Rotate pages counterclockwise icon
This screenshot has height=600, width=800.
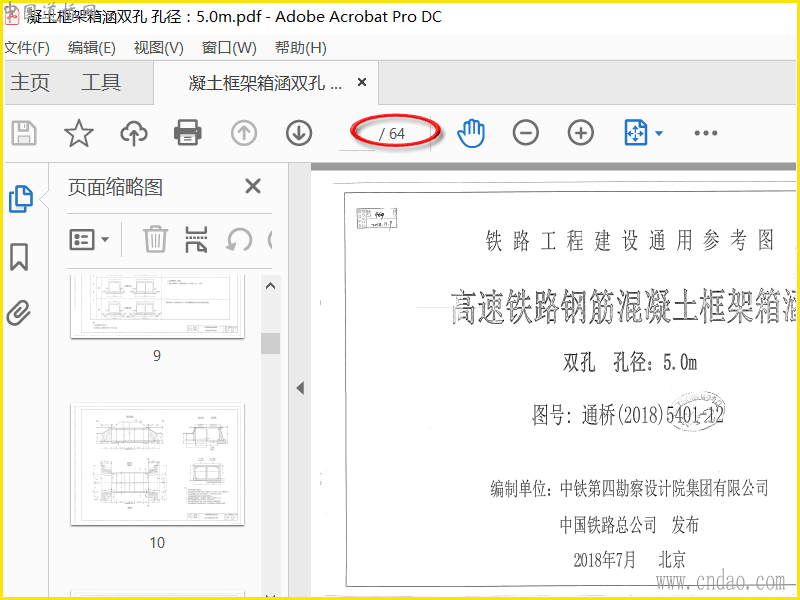(239, 239)
